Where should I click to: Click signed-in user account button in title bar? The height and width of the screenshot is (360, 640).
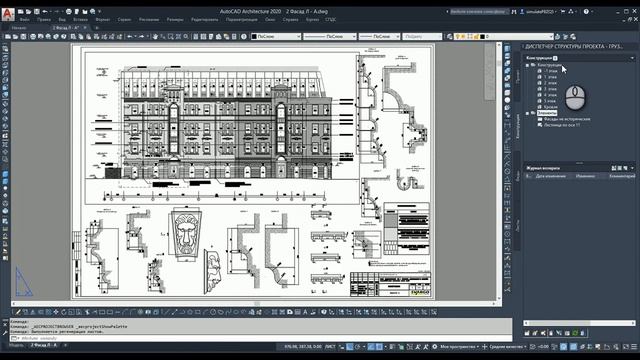(539, 11)
